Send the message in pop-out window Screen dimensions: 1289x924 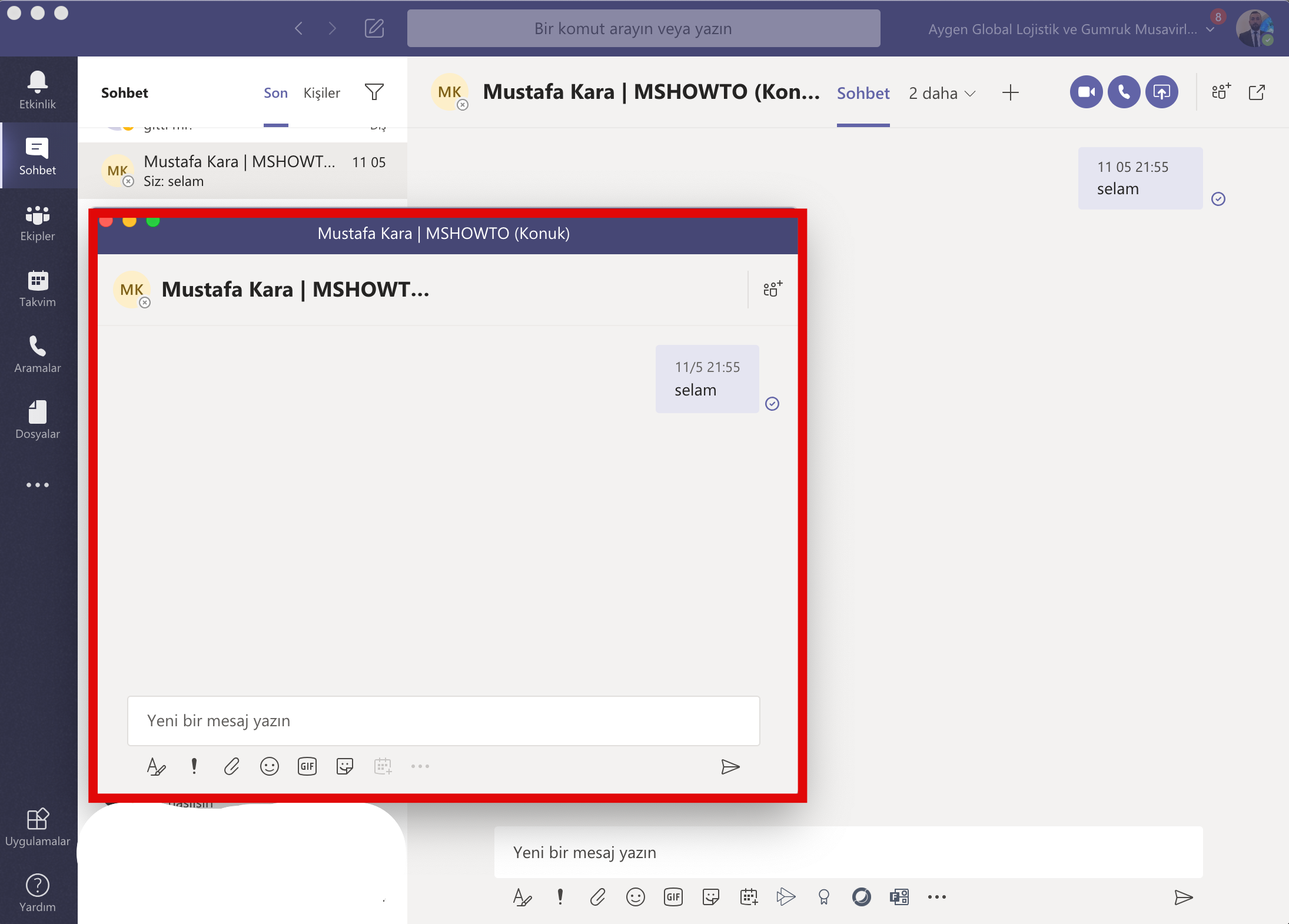[x=730, y=767]
